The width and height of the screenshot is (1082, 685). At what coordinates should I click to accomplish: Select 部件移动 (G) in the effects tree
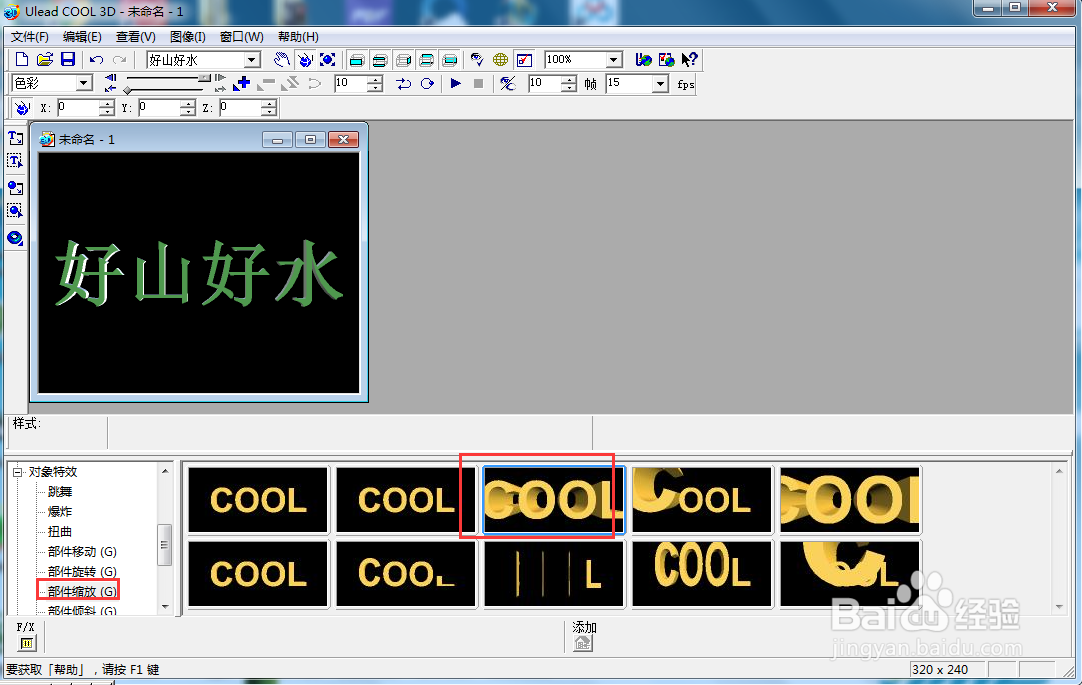pos(82,552)
